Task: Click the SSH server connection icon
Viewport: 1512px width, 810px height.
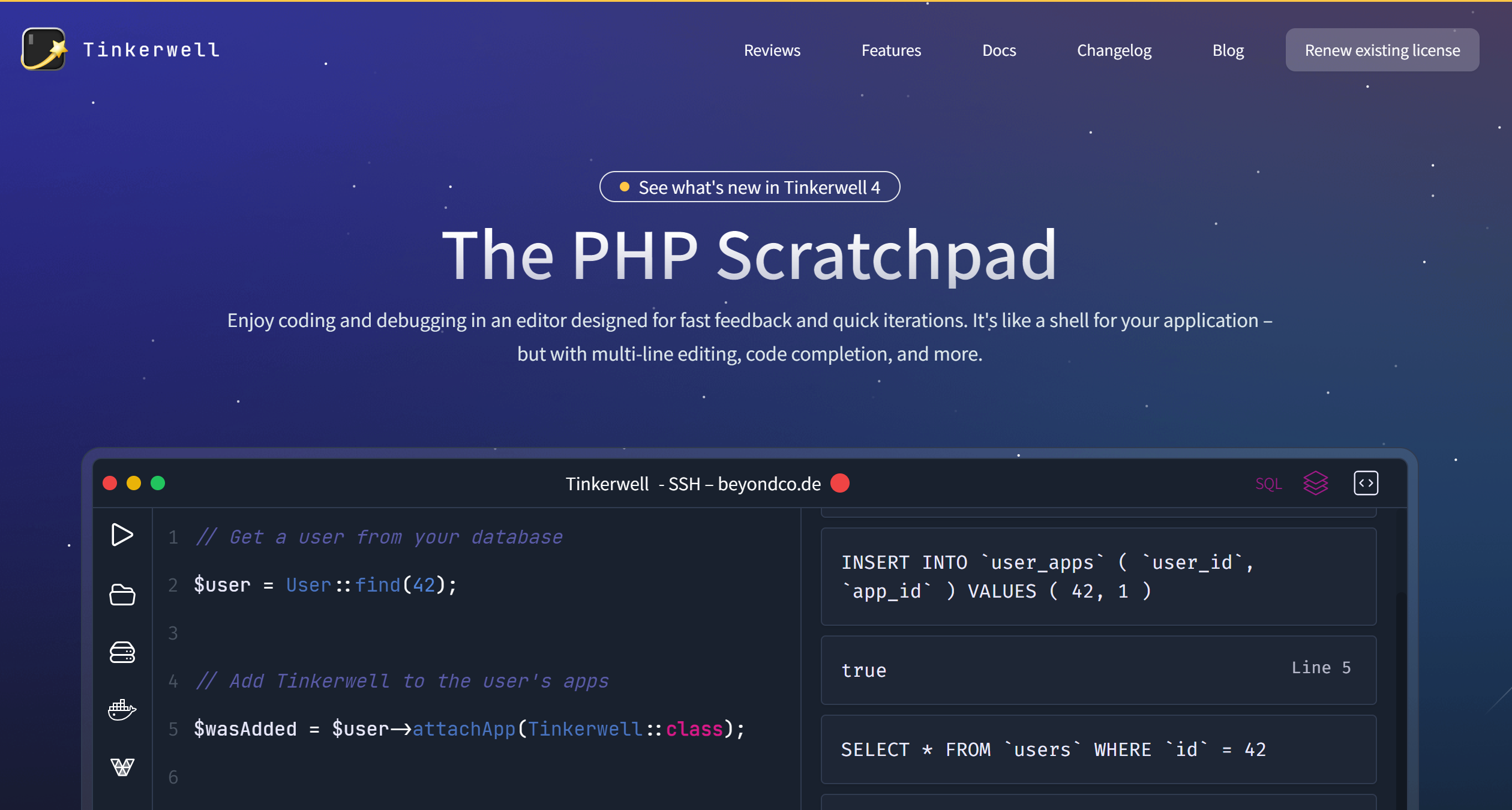Action: pyautogui.click(x=122, y=652)
